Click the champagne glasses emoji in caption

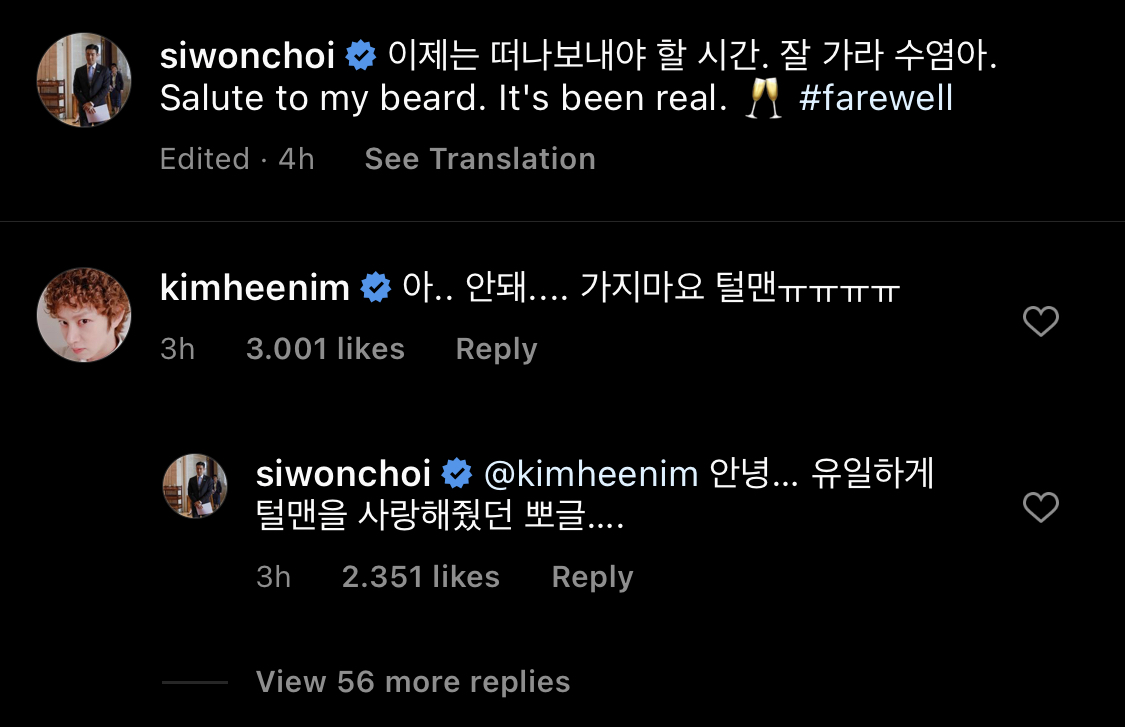coord(763,98)
